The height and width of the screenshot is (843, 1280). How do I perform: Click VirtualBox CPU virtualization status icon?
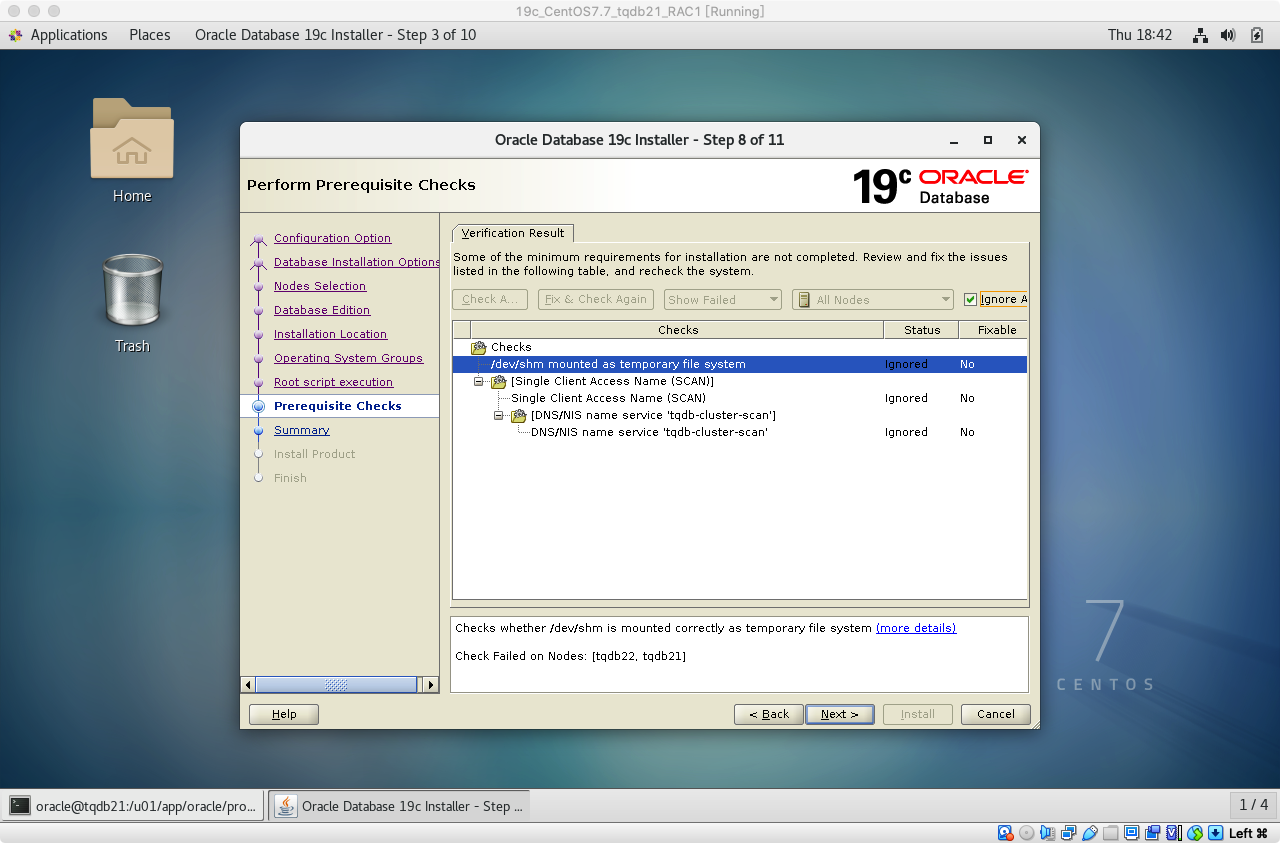click(1173, 833)
